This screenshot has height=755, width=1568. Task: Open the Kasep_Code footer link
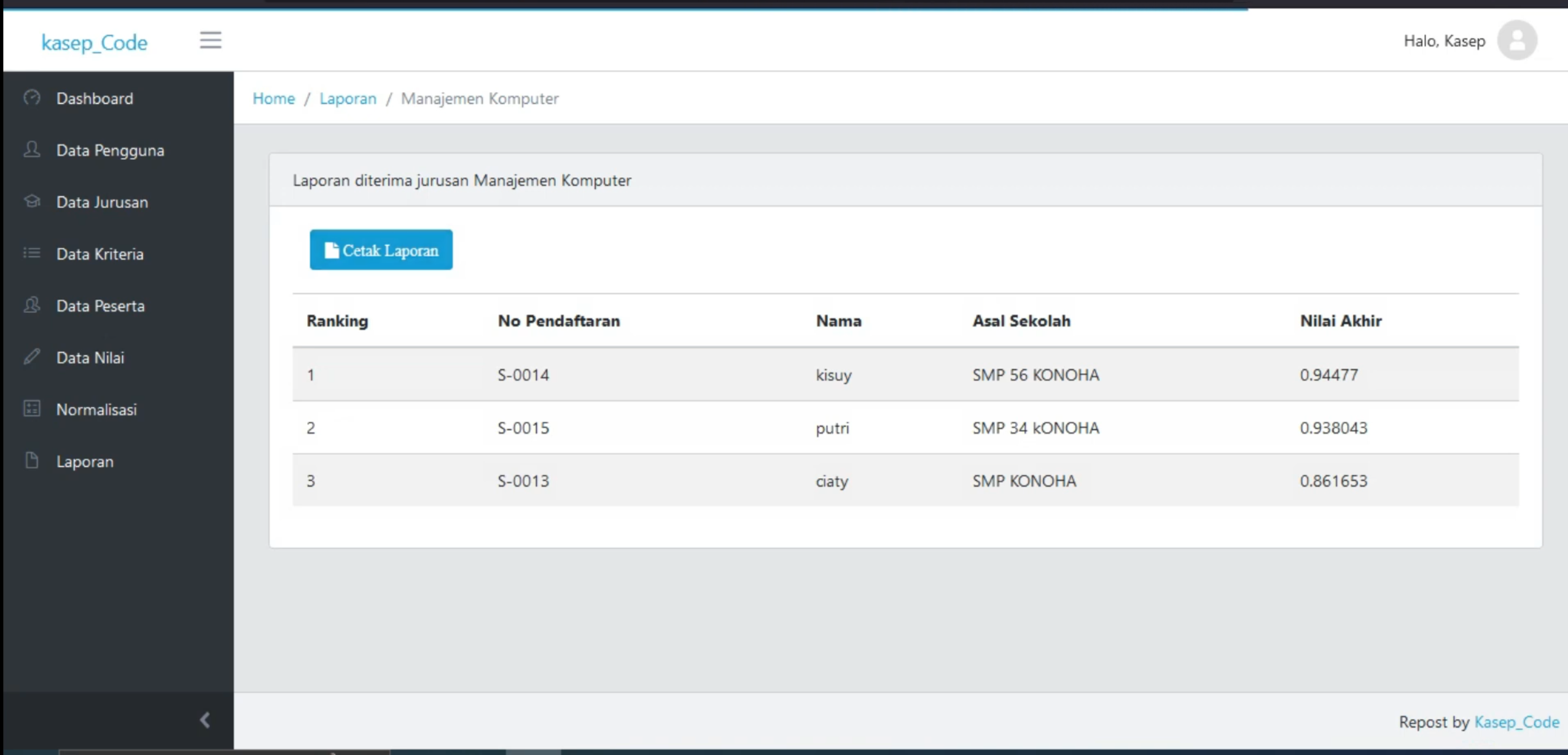1516,722
